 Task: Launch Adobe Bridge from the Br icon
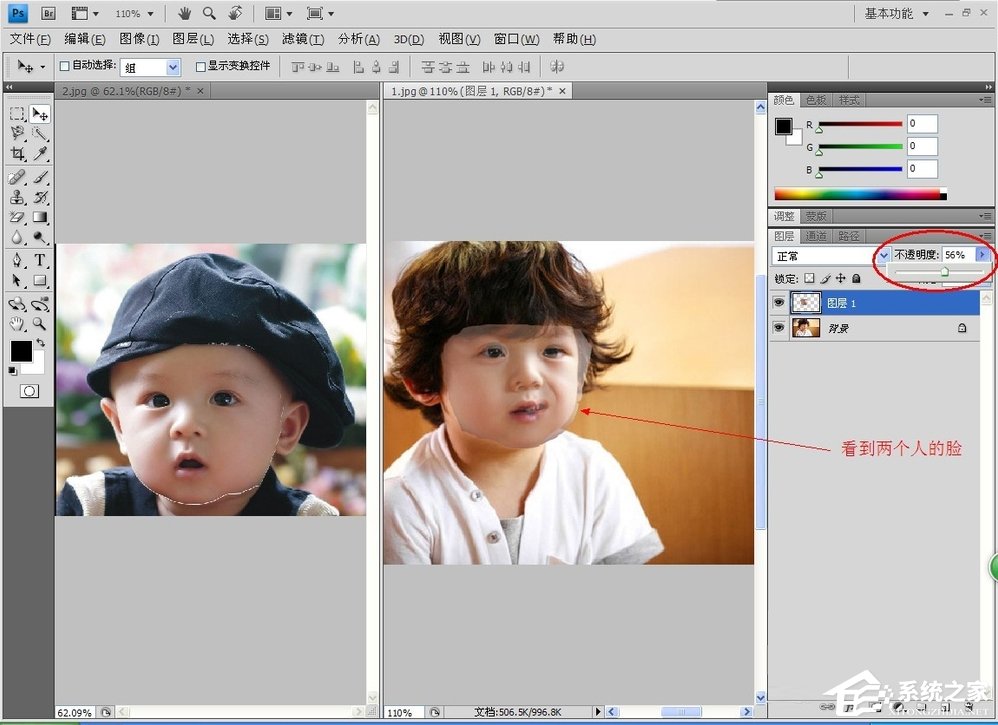coord(50,14)
